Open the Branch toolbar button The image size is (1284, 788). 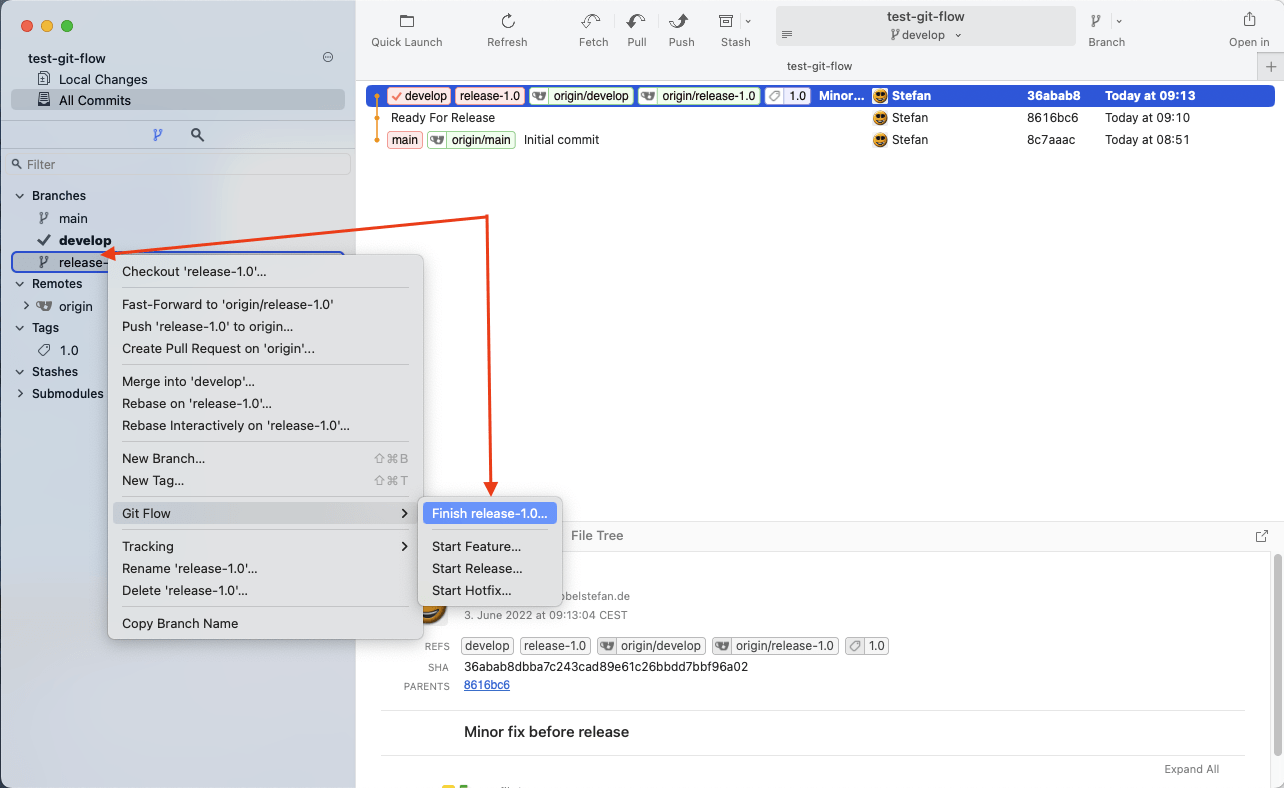pos(1097,22)
